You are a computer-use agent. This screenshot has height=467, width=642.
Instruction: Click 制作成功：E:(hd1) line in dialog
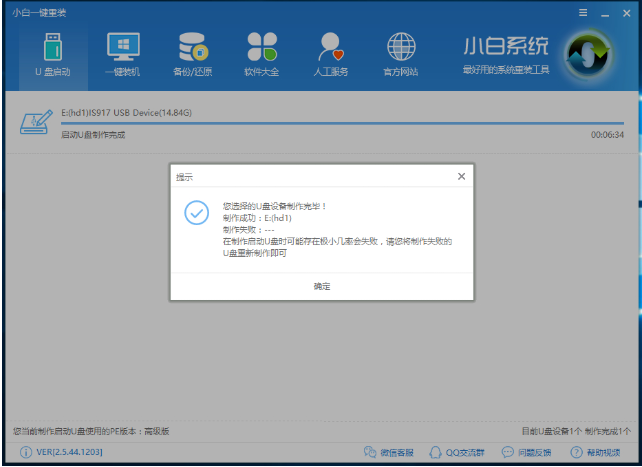257,218
